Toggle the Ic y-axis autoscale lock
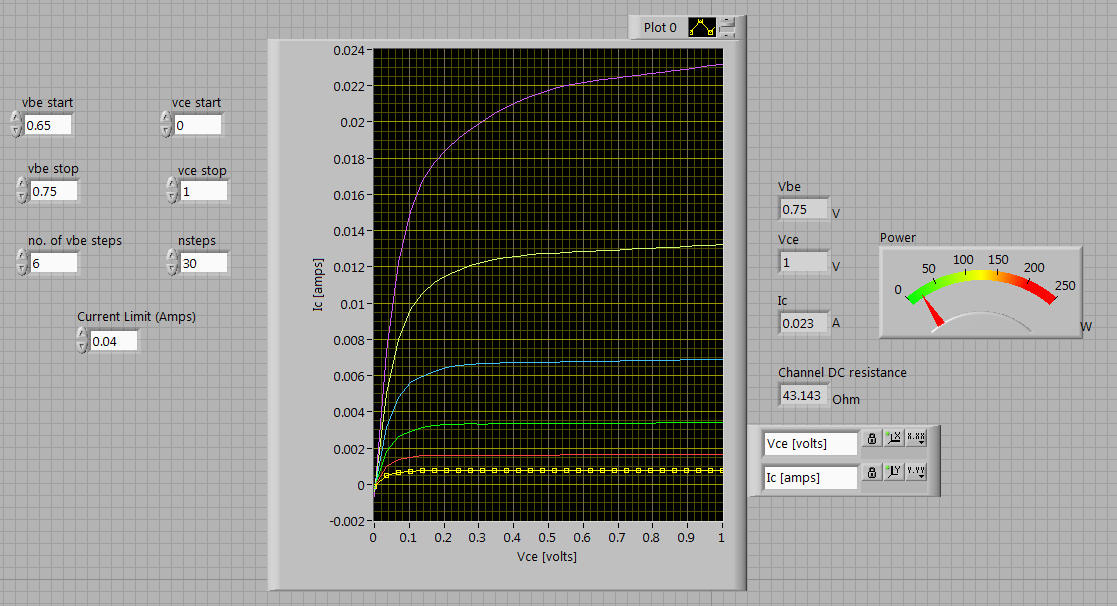Screen dimensions: 1117x606 click(872, 472)
